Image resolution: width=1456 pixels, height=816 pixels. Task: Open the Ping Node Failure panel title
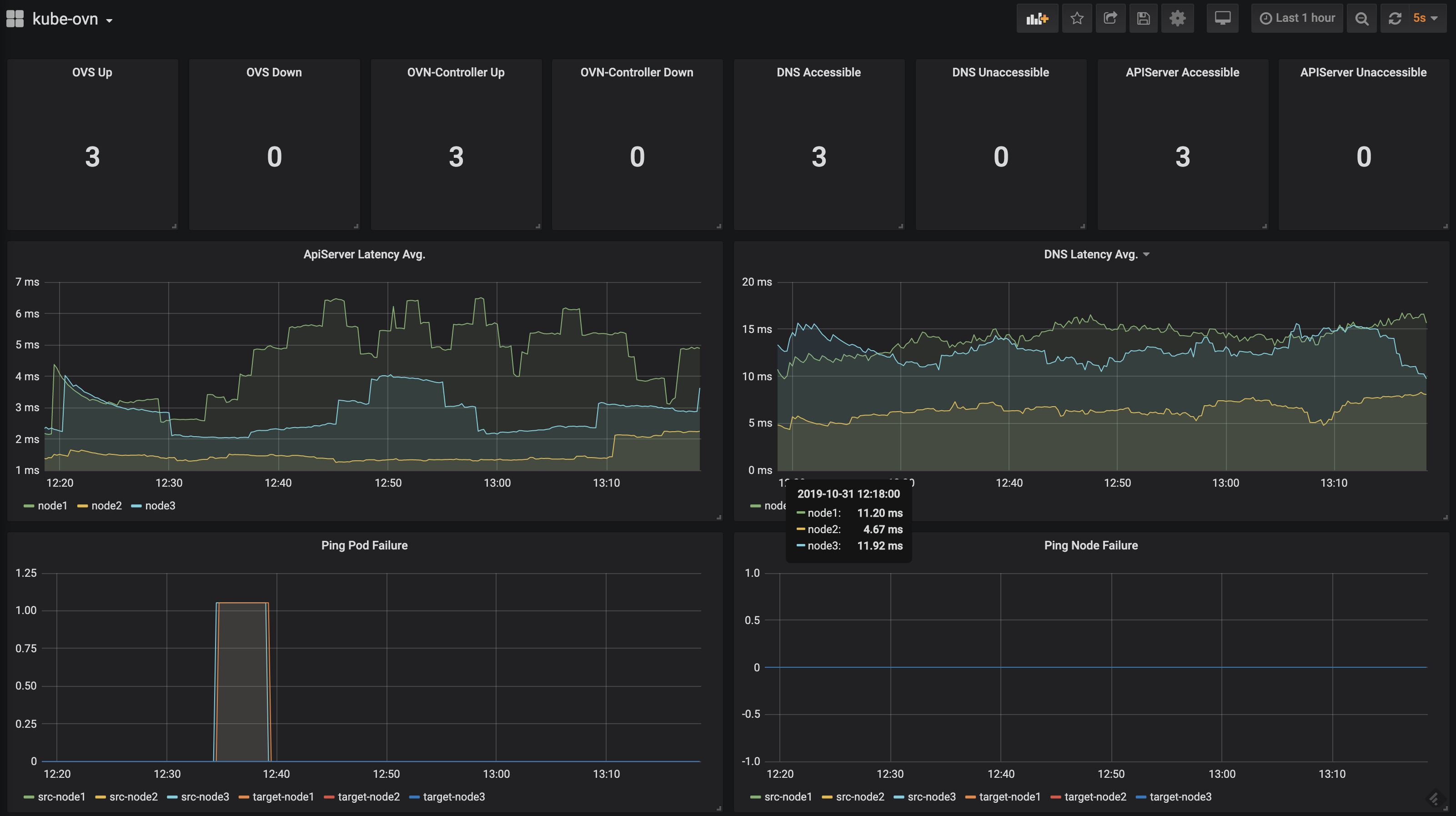point(1090,546)
